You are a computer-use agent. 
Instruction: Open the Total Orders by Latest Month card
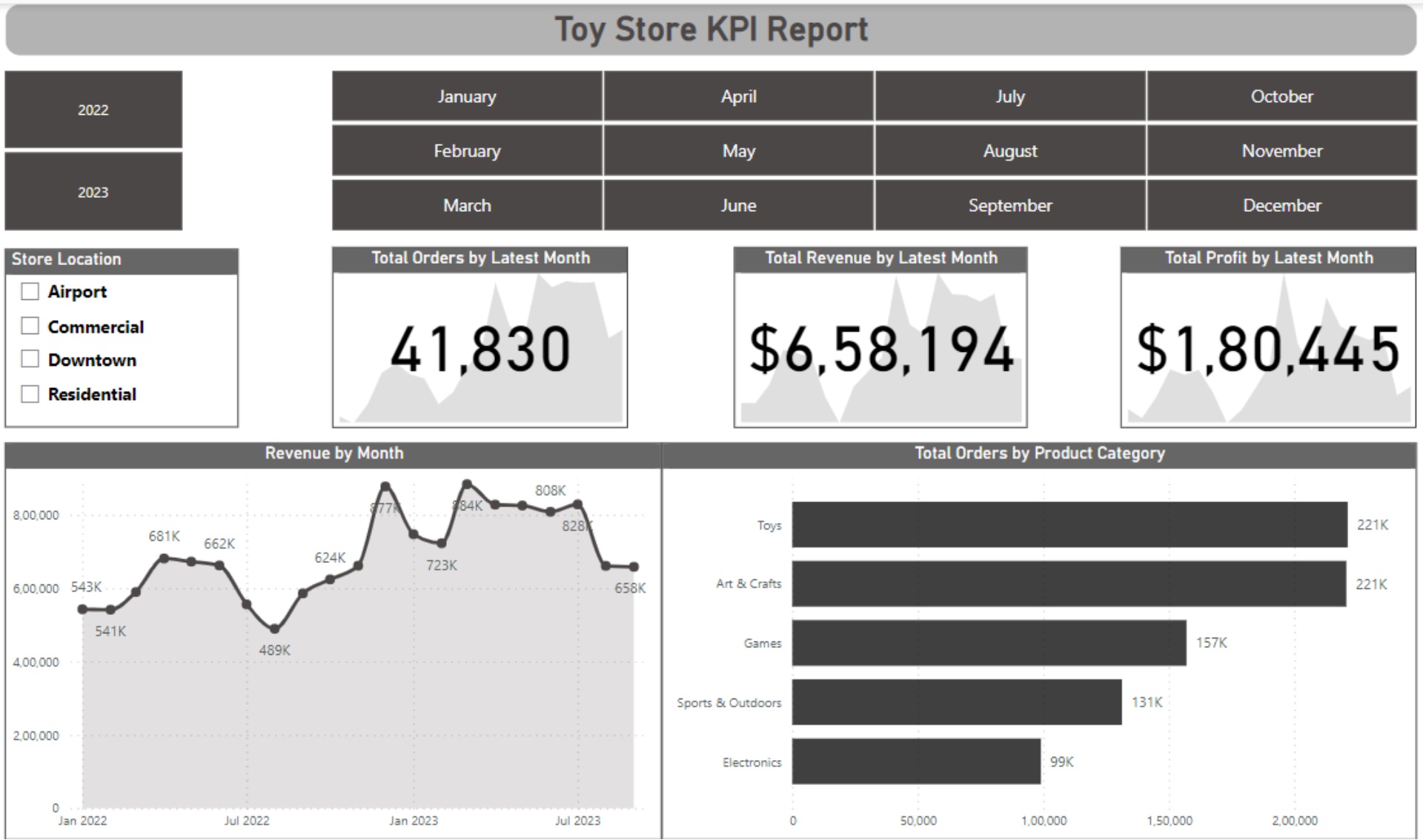480,349
